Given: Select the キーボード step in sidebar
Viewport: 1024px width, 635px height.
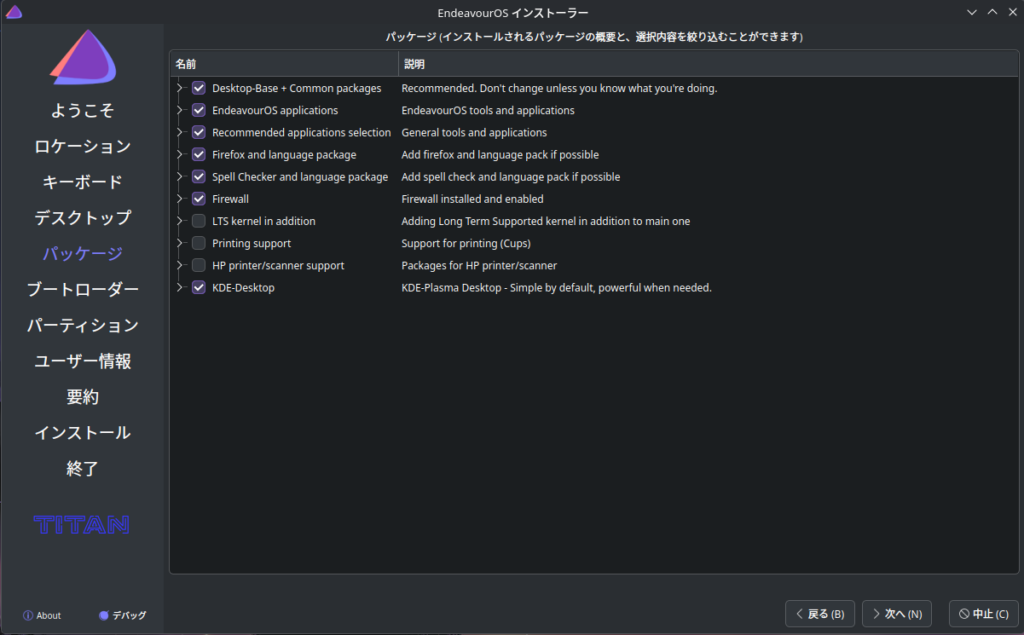Looking at the screenshot, I should pyautogui.click(x=82, y=182).
